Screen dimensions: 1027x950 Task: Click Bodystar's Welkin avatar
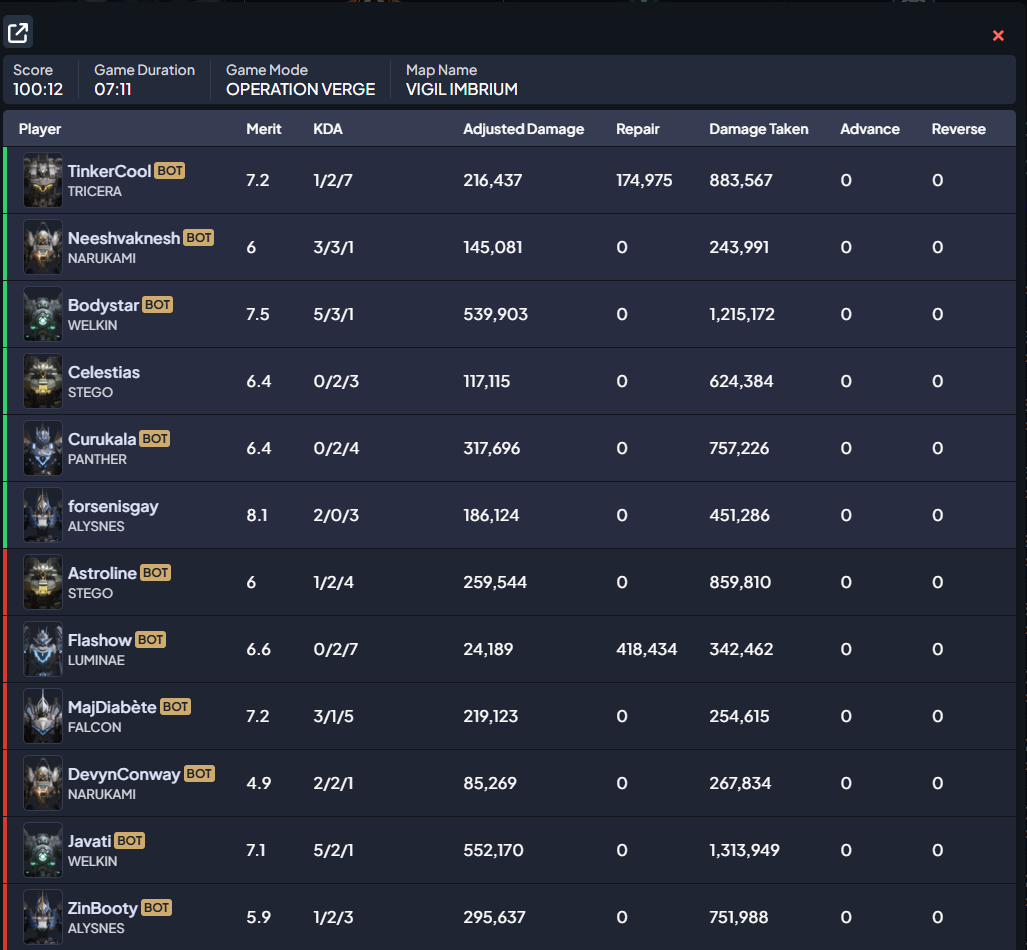click(43, 314)
